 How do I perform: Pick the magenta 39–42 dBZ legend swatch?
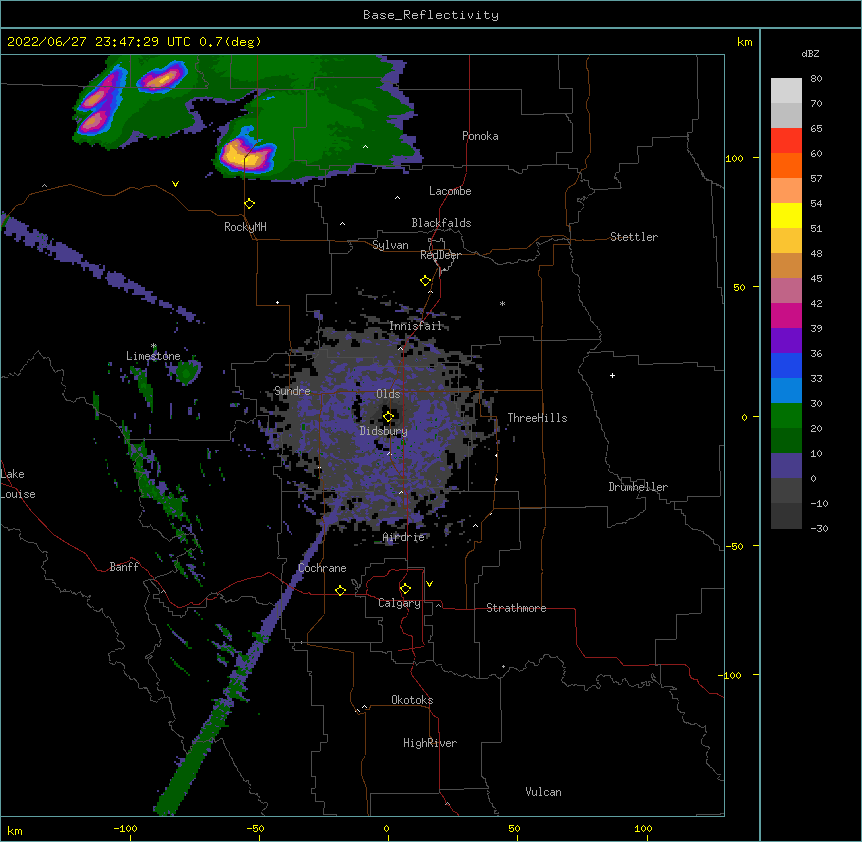786,315
